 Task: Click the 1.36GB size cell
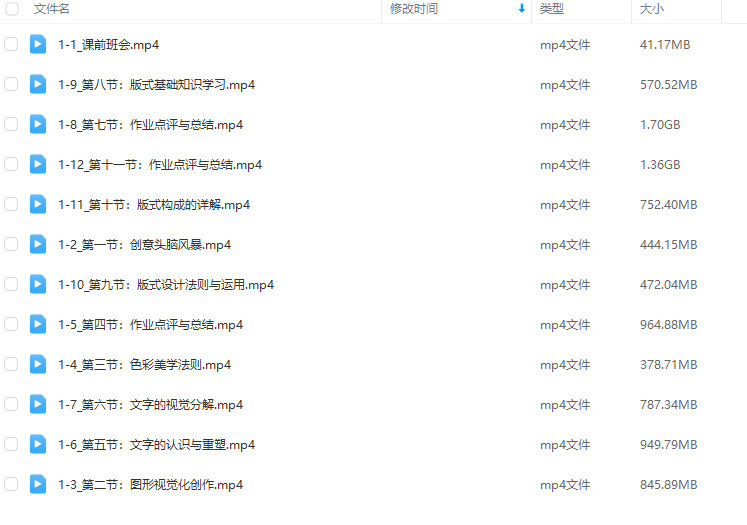tap(660, 165)
